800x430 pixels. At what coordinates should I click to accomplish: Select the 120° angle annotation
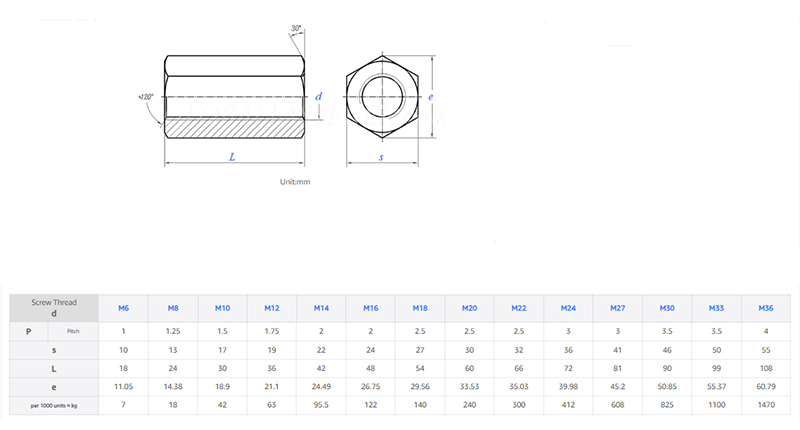146,97
